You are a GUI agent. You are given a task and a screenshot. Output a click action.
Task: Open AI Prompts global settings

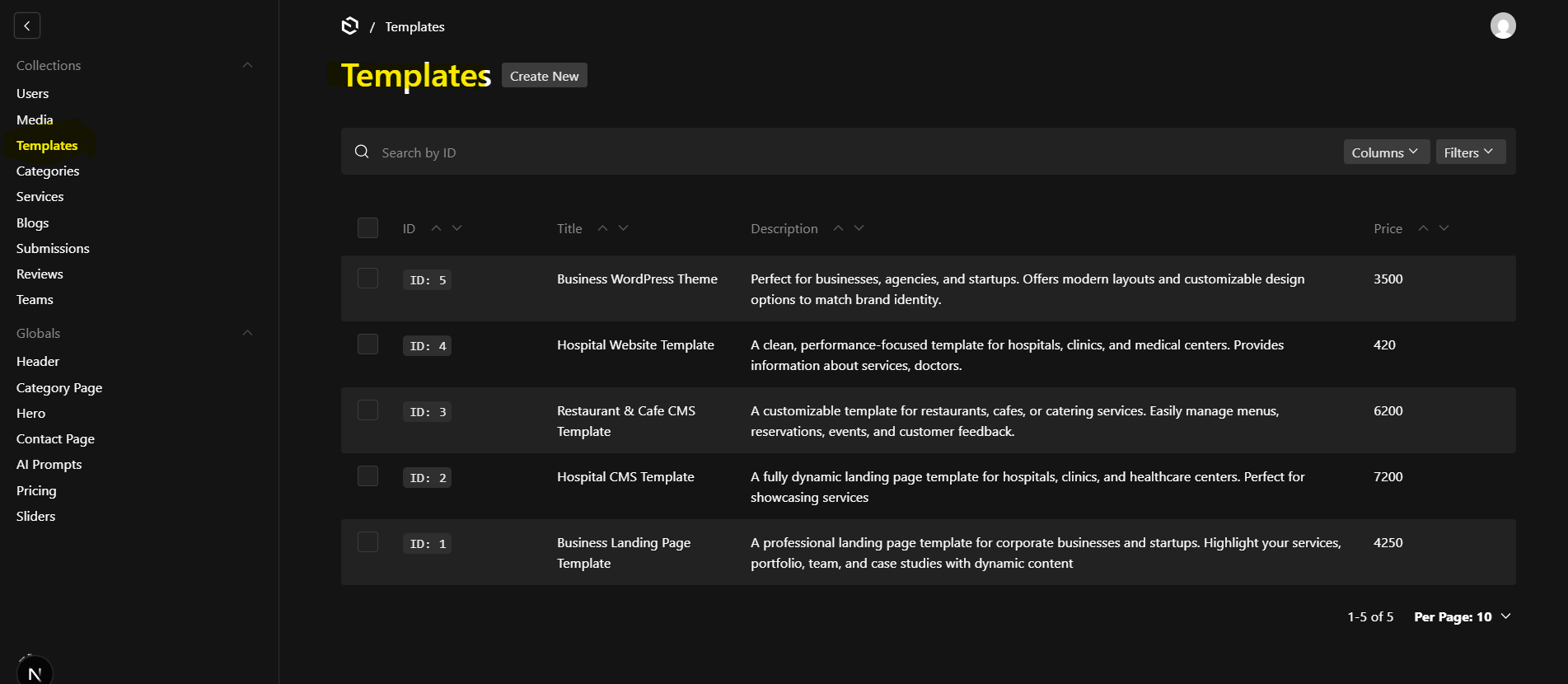[49, 465]
